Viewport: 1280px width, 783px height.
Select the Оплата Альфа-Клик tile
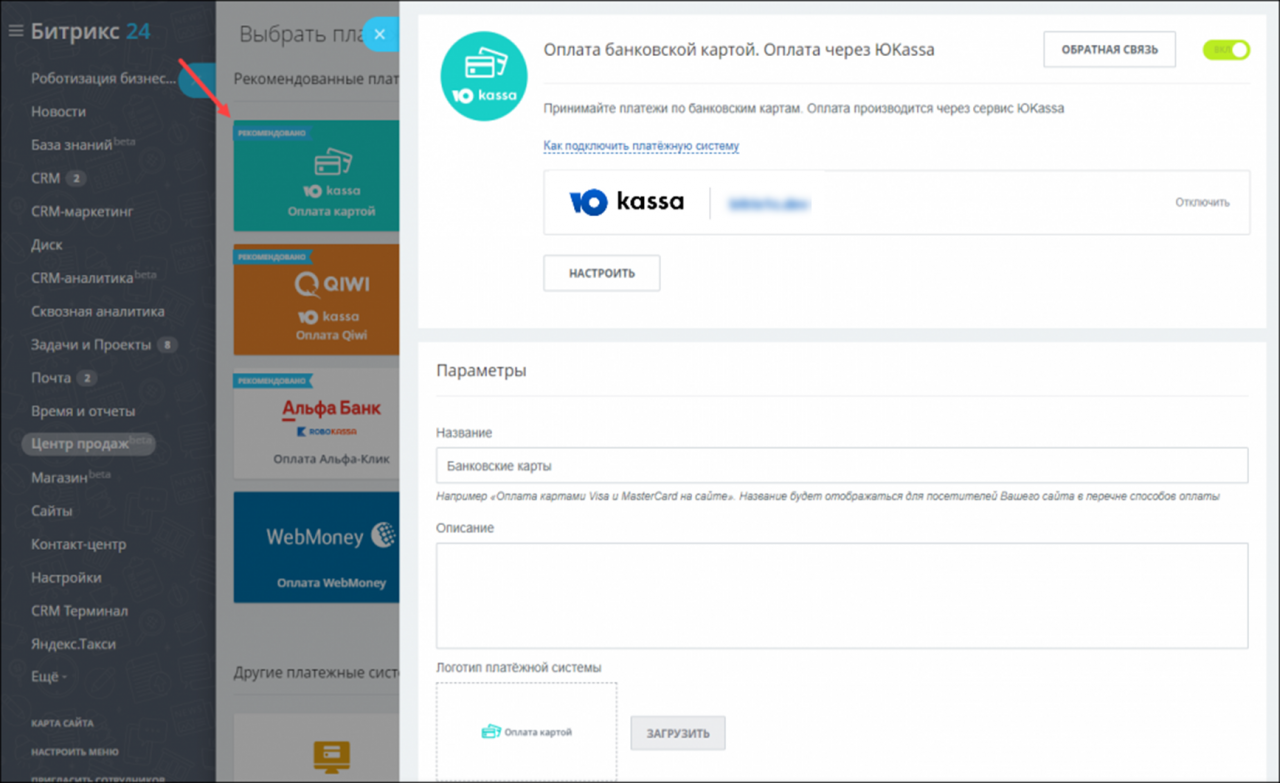[x=316, y=424]
